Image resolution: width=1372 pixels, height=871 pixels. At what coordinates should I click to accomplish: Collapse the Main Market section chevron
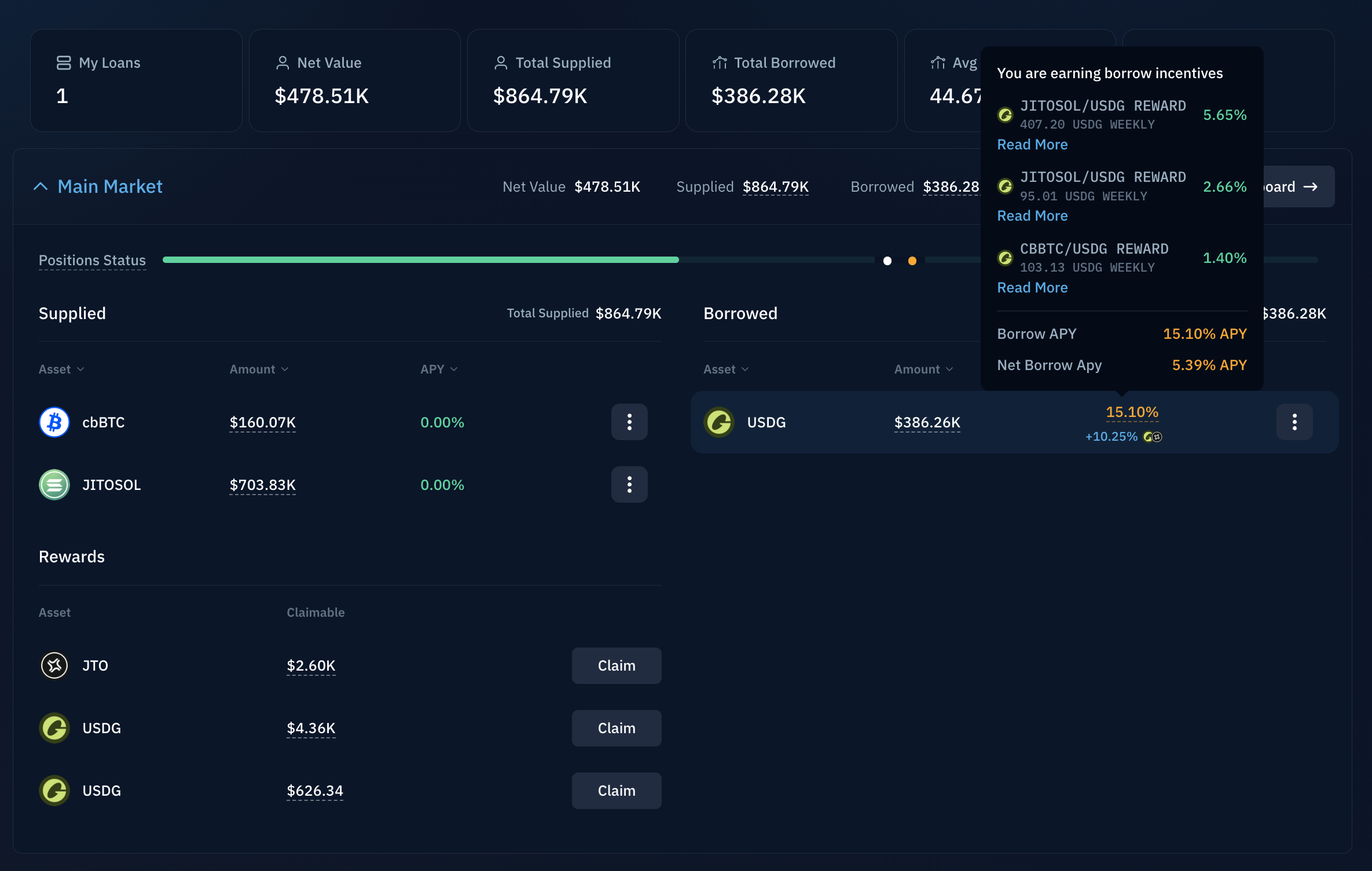tap(41, 186)
